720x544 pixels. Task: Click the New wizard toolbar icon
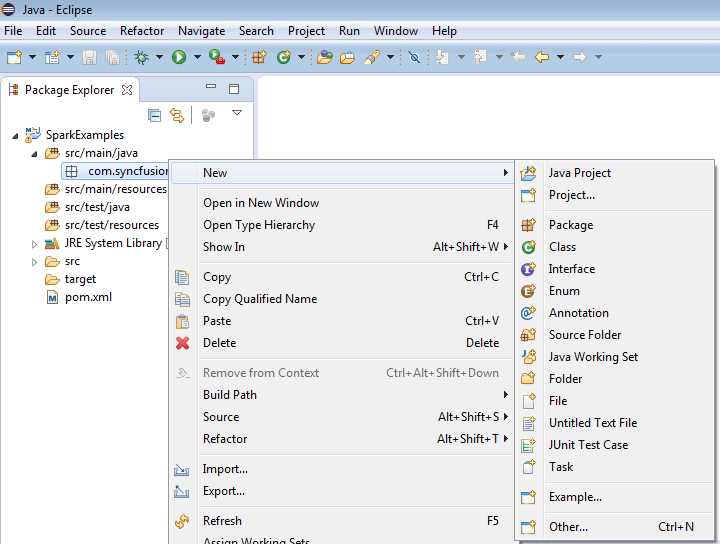(x=14, y=57)
